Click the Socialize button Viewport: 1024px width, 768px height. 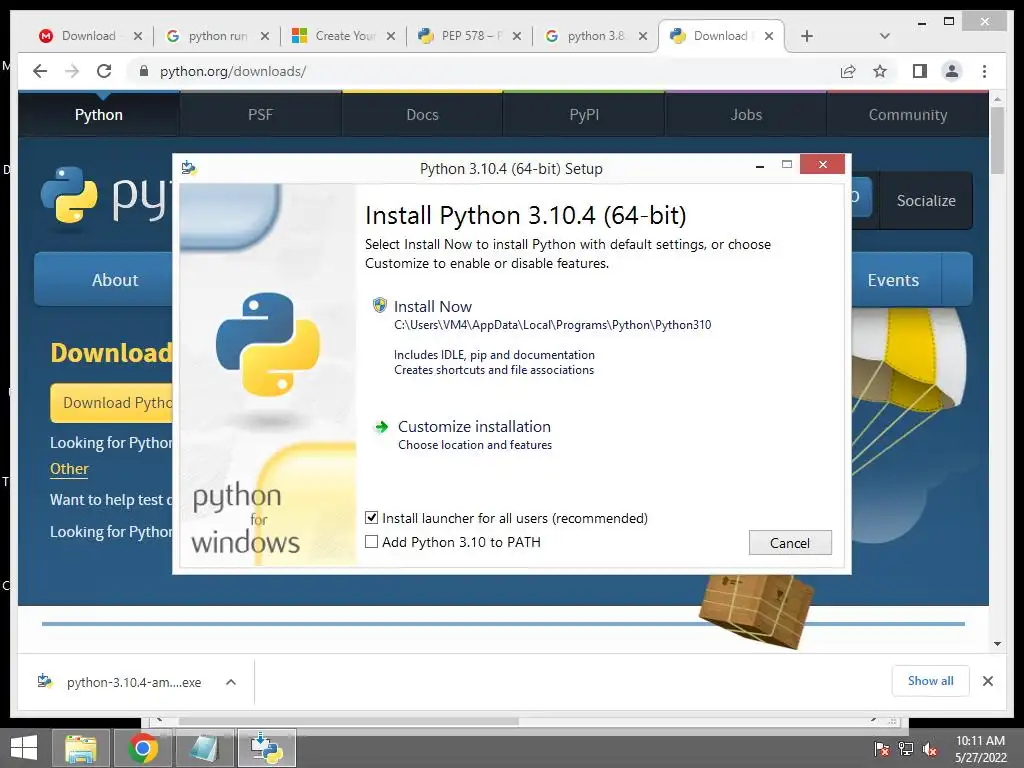pos(925,200)
